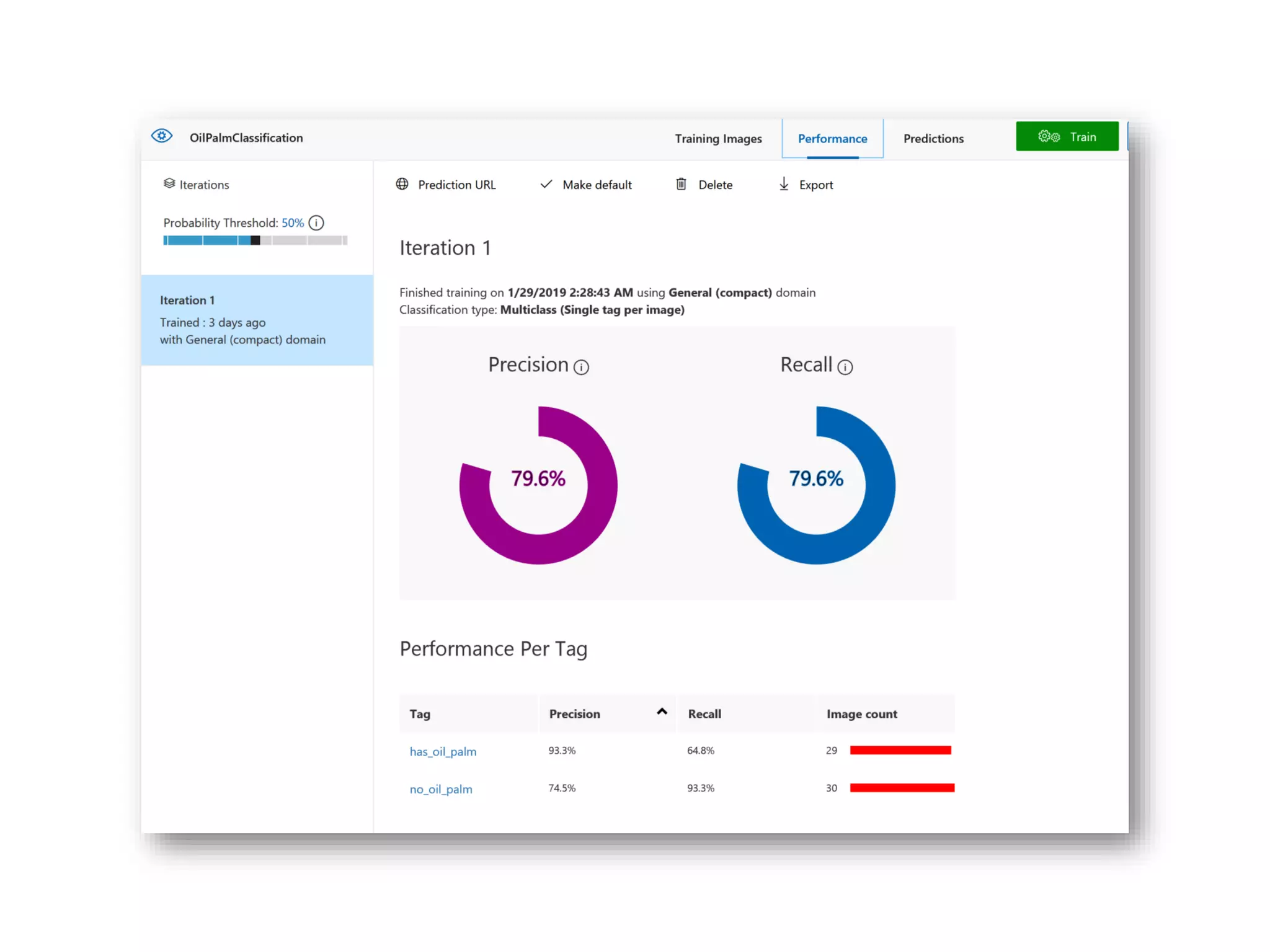This screenshot has width=1270, height=952.
Task: Select Iteration 1 in the iterations list
Action: pyautogui.click(x=257, y=320)
